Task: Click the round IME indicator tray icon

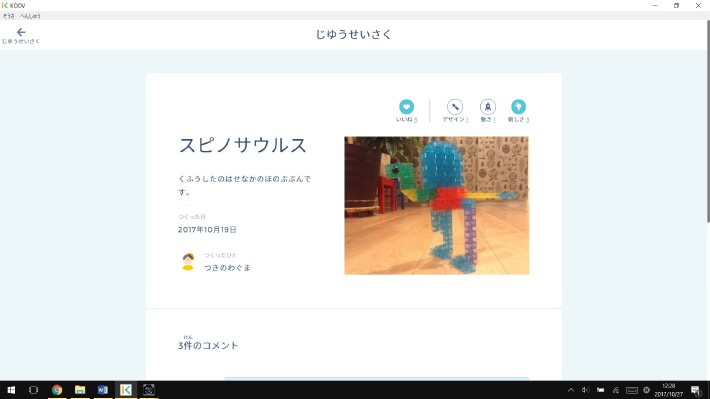Action: point(647,390)
